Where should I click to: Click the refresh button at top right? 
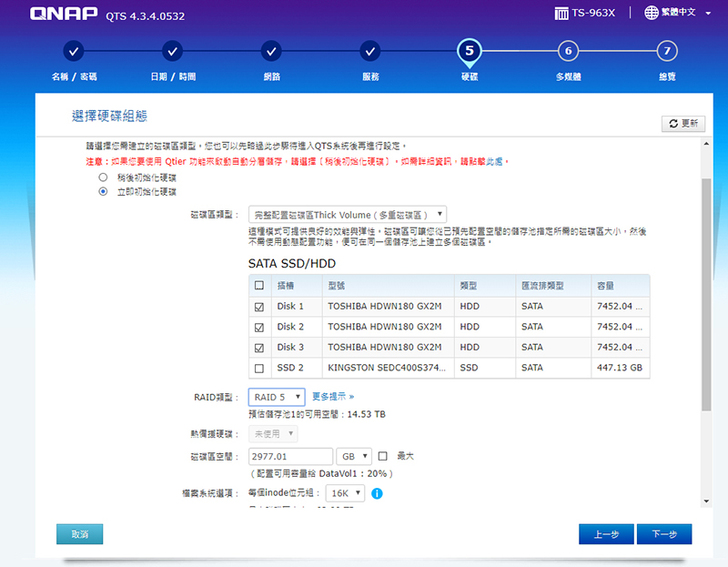683,123
